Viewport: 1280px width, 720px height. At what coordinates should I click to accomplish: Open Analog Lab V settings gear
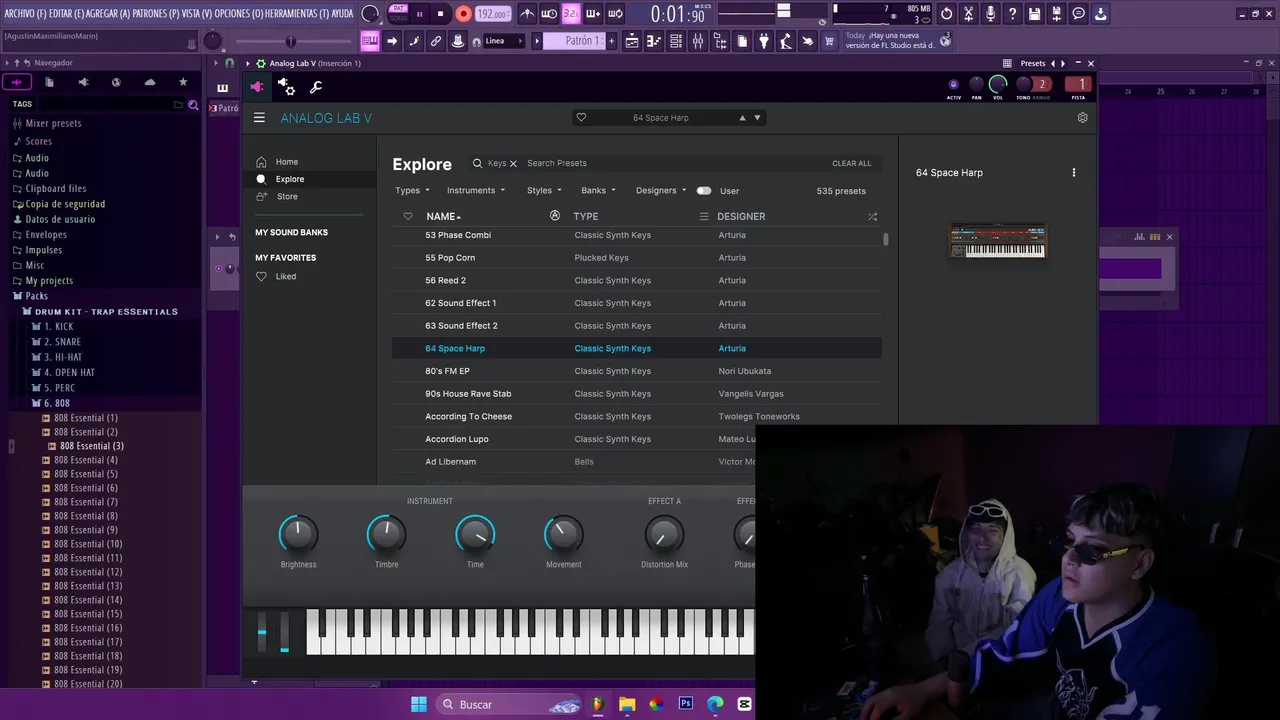pyautogui.click(x=1082, y=118)
